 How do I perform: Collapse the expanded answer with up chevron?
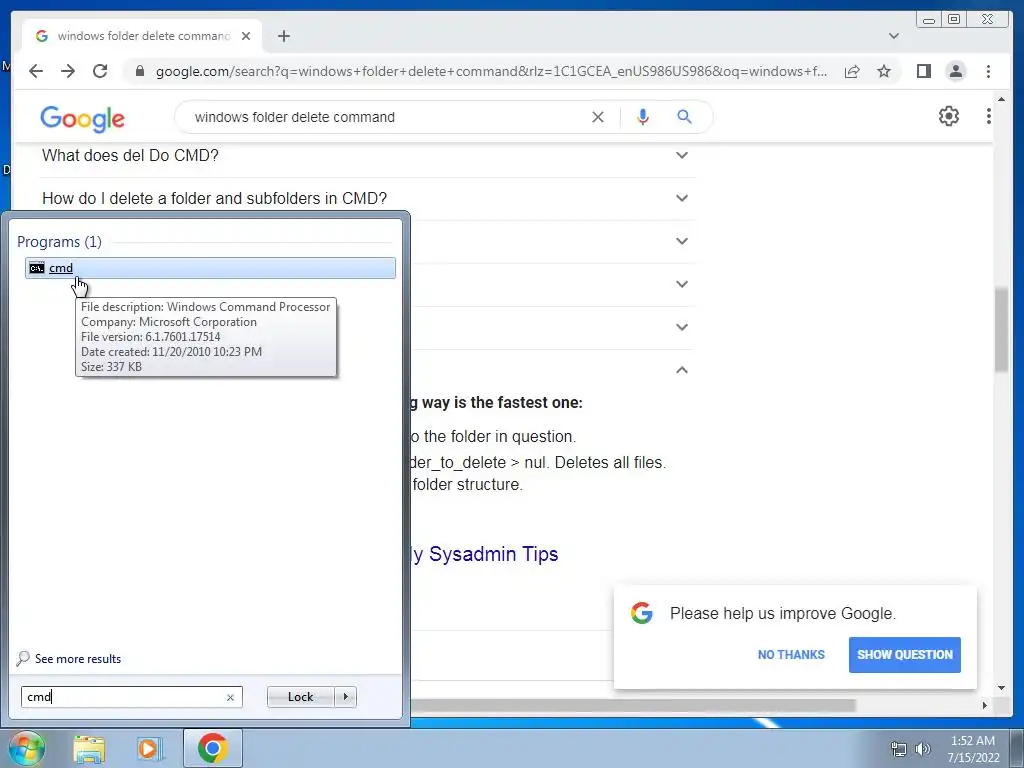[682, 370]
